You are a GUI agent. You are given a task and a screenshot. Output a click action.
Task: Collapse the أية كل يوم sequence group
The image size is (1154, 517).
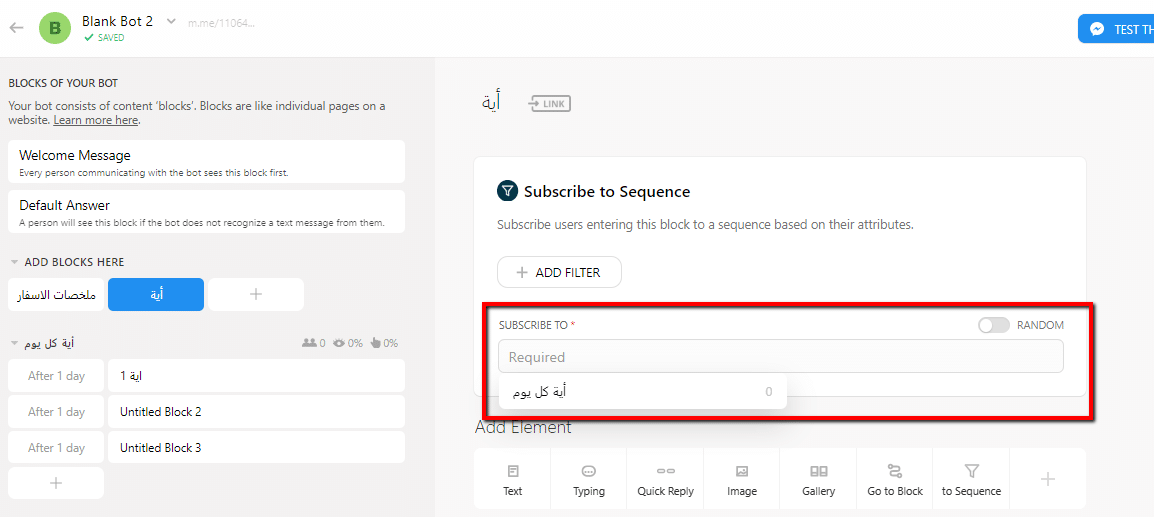coord(14,343)
